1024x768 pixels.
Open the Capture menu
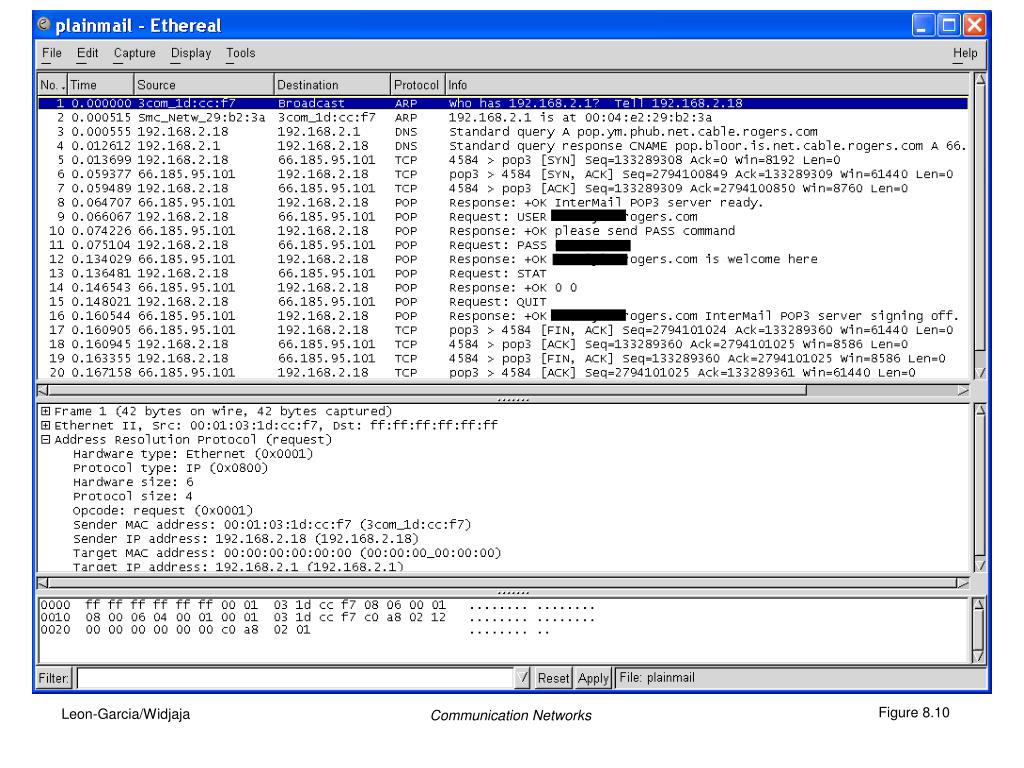click(135, 54)
